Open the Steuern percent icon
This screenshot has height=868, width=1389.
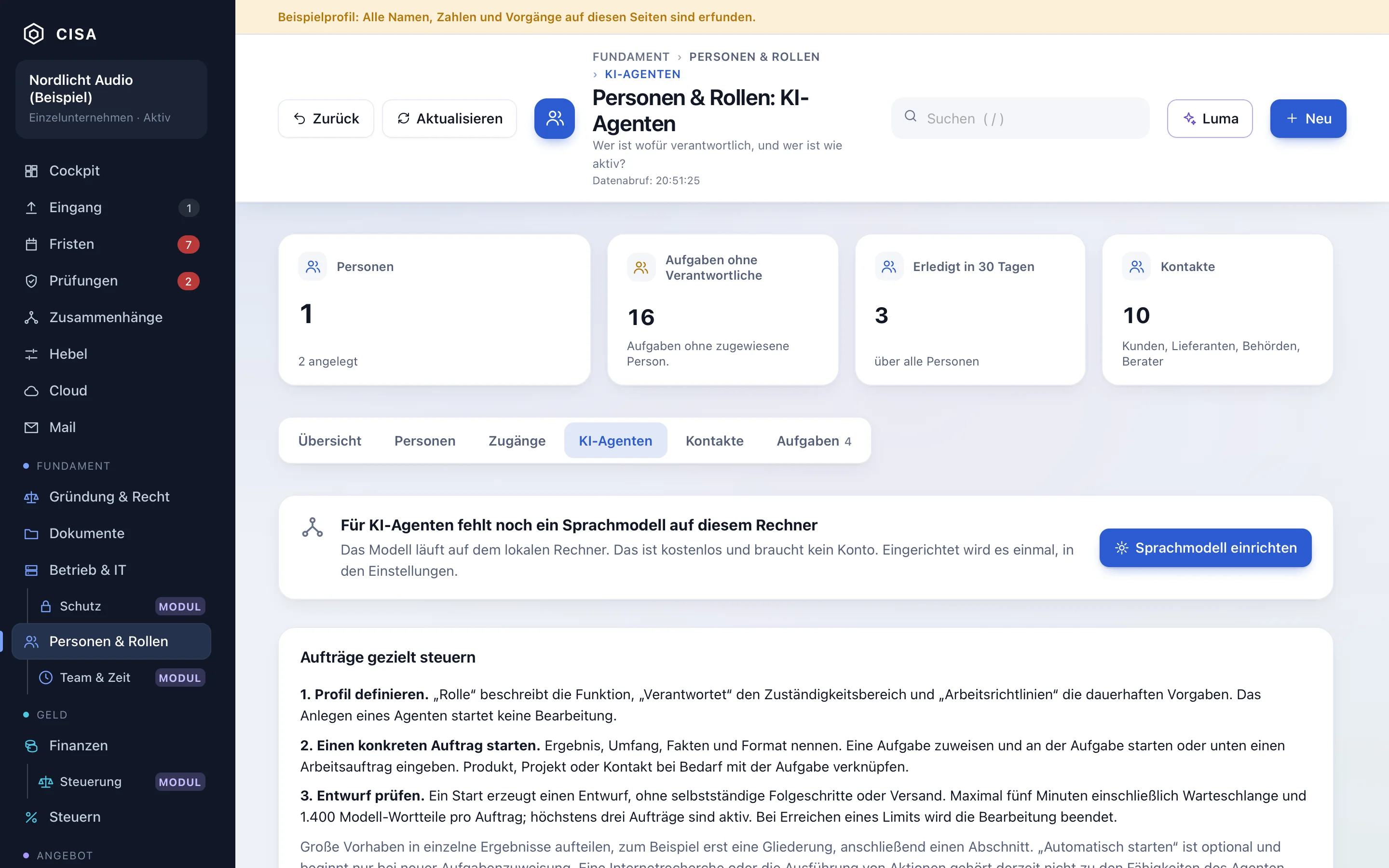click(x=31, y=817)
